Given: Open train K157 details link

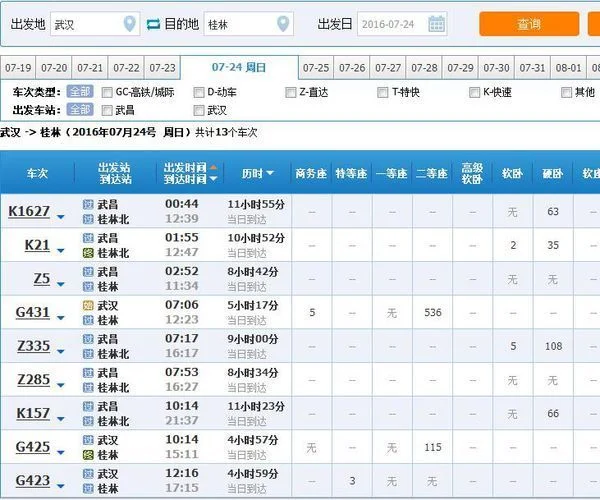Looking at the screenshot, I should click(33, 413).
